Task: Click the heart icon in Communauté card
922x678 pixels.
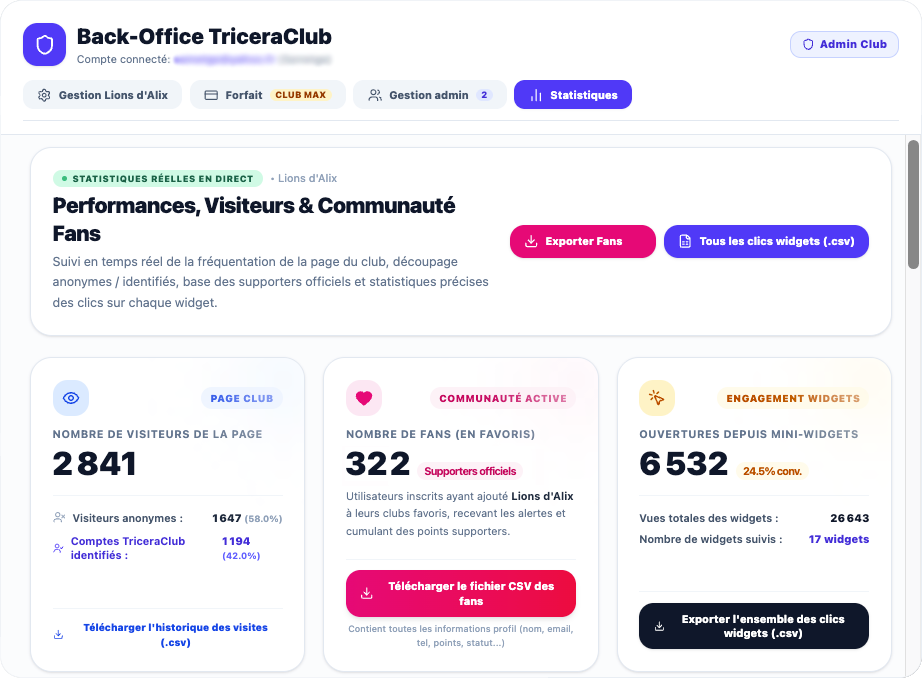Action: click(x=364, y=398)
